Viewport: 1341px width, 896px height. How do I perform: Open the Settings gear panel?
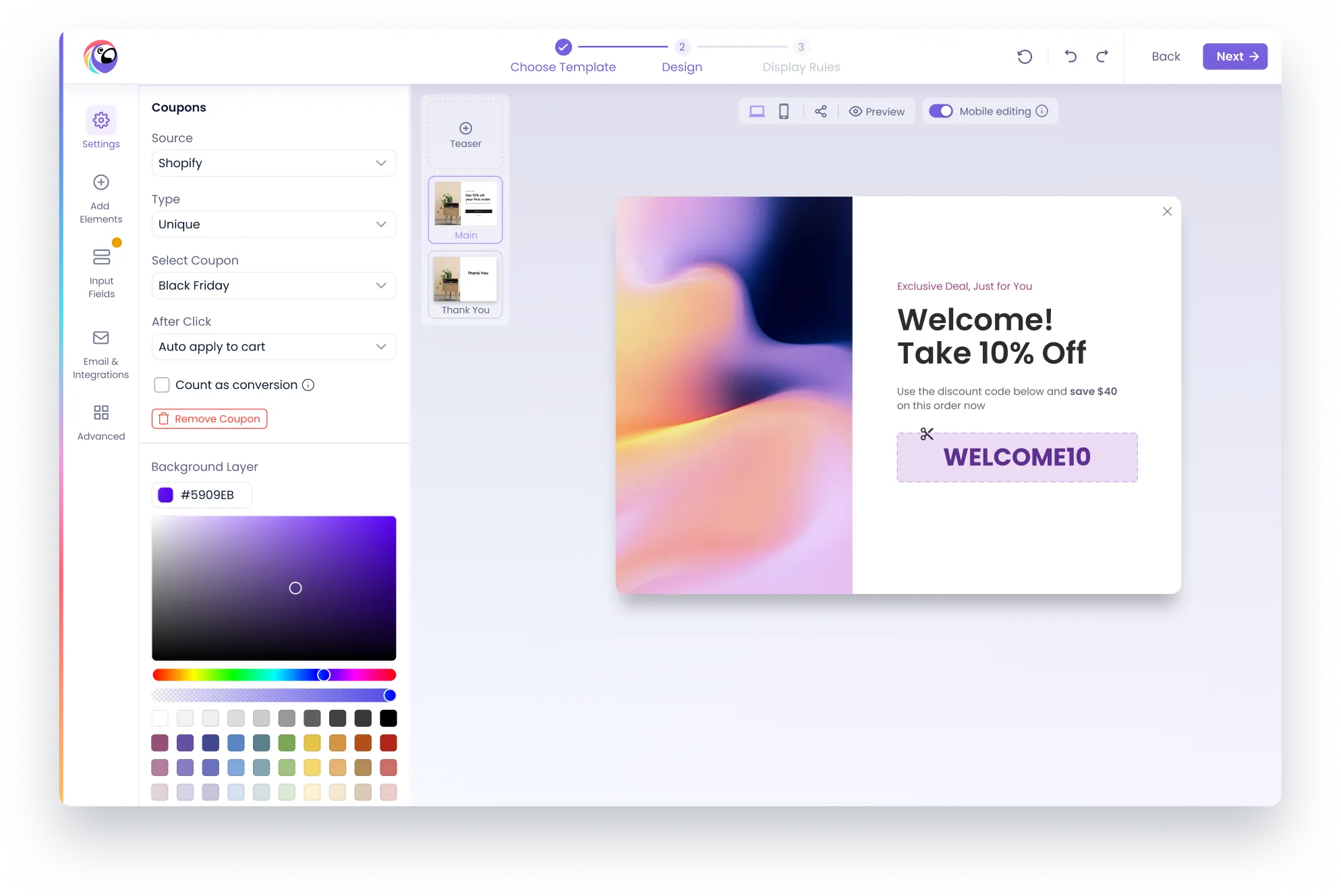(x=101, y=121)
